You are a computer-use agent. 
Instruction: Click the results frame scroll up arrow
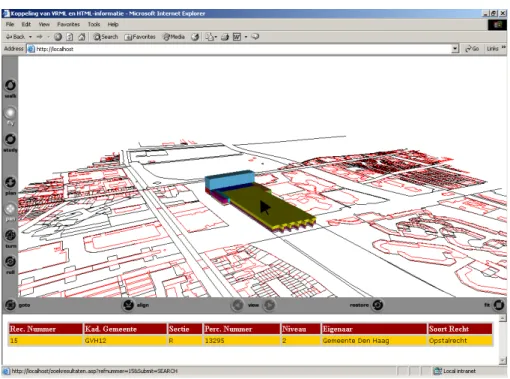pos(503,318)
